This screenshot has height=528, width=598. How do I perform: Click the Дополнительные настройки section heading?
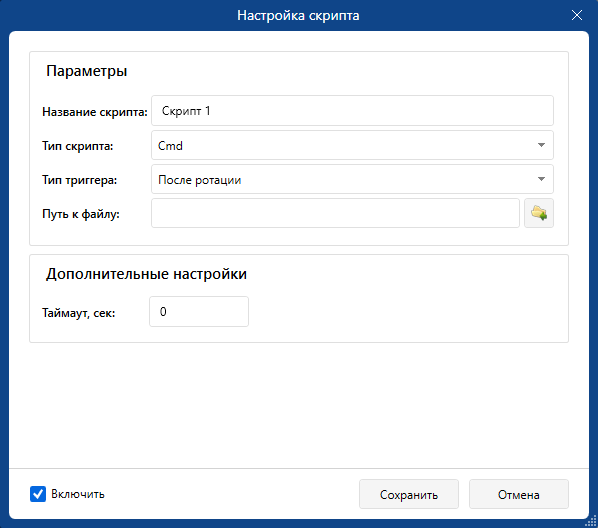[x=146, y=274]
